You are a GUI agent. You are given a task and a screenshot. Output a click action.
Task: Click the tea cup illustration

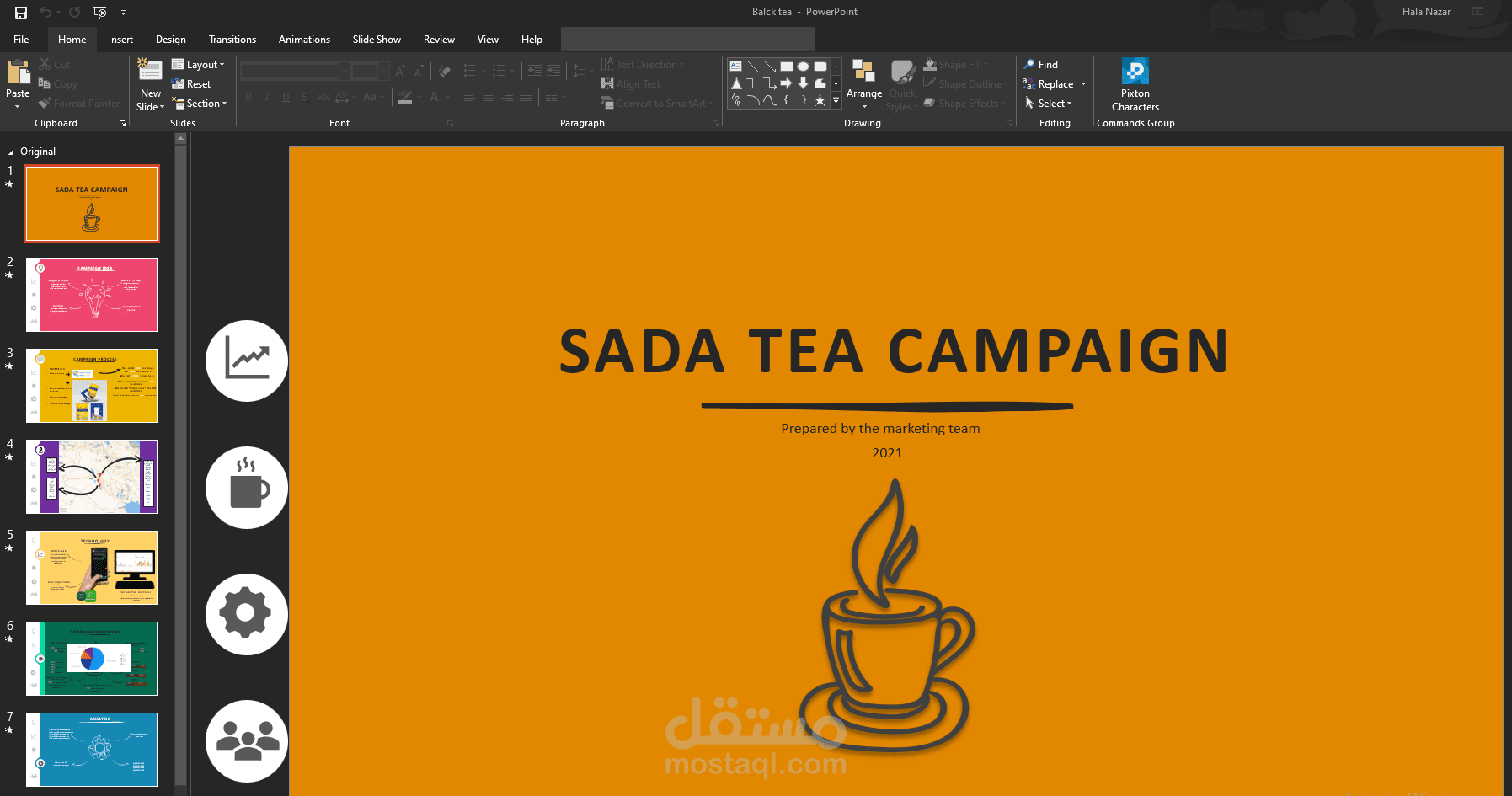[x=889, y=617]
